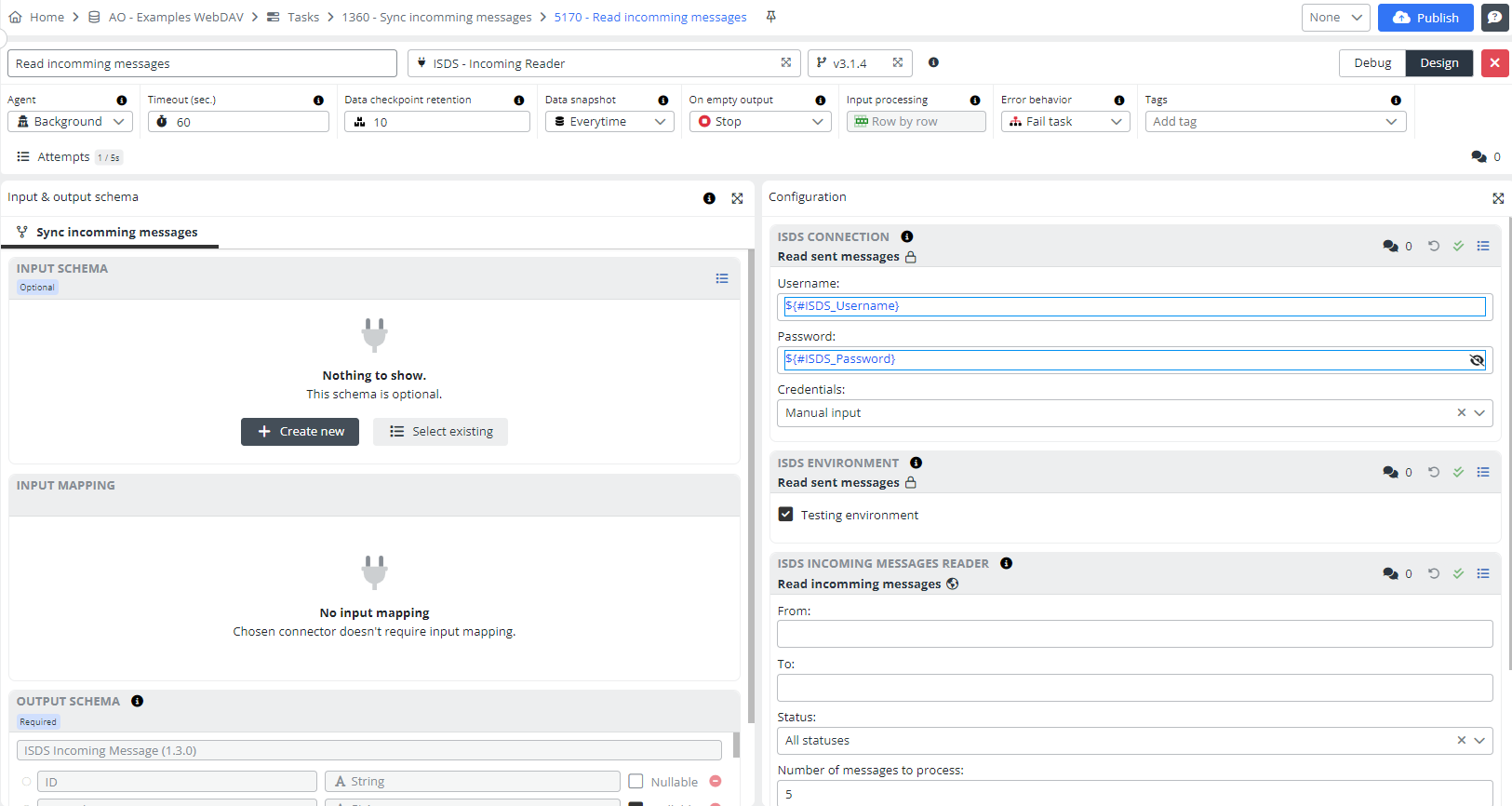Screen dimensions: 1512x806
Task: Remove the ID field from output schema
Action: (x=716, y=782)
